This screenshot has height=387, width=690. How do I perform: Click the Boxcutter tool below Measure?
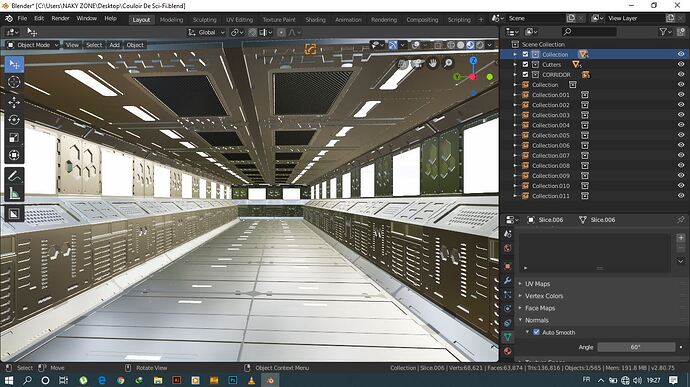(x=14, y=214)
